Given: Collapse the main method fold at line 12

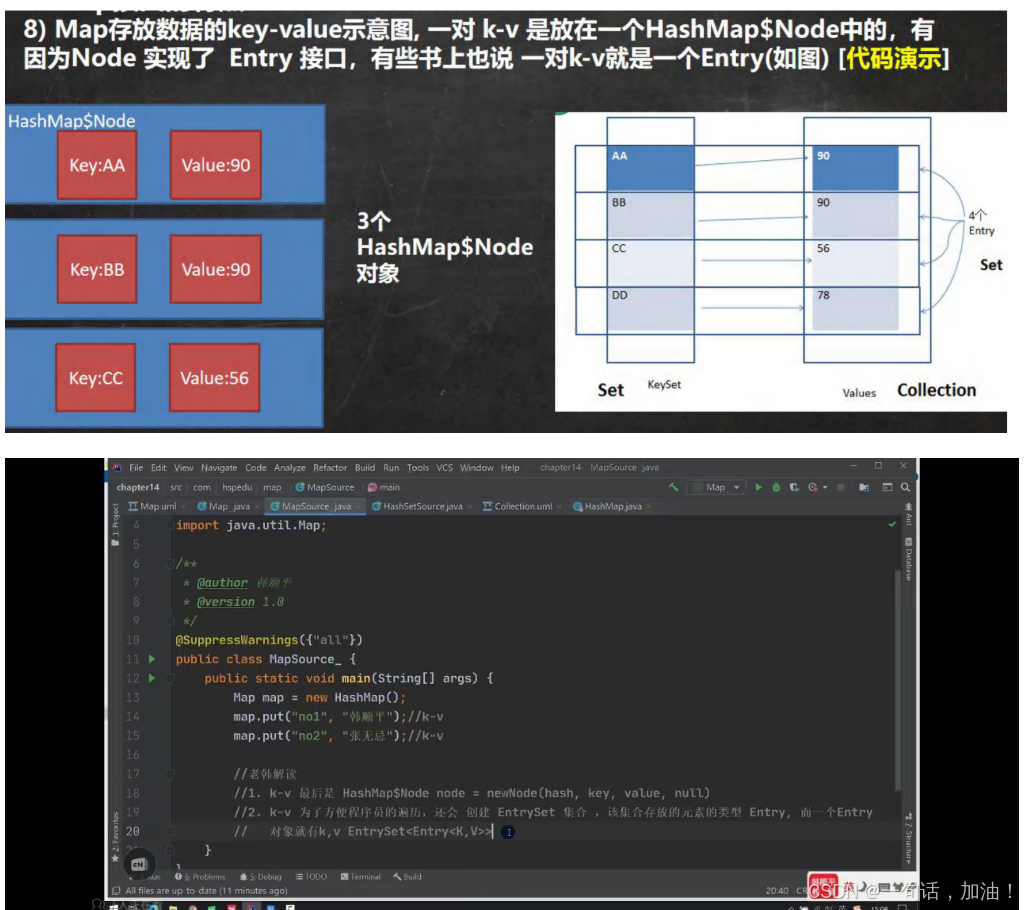Looking at the screenshot, I should pyautogui.click(x=170, y=678).
